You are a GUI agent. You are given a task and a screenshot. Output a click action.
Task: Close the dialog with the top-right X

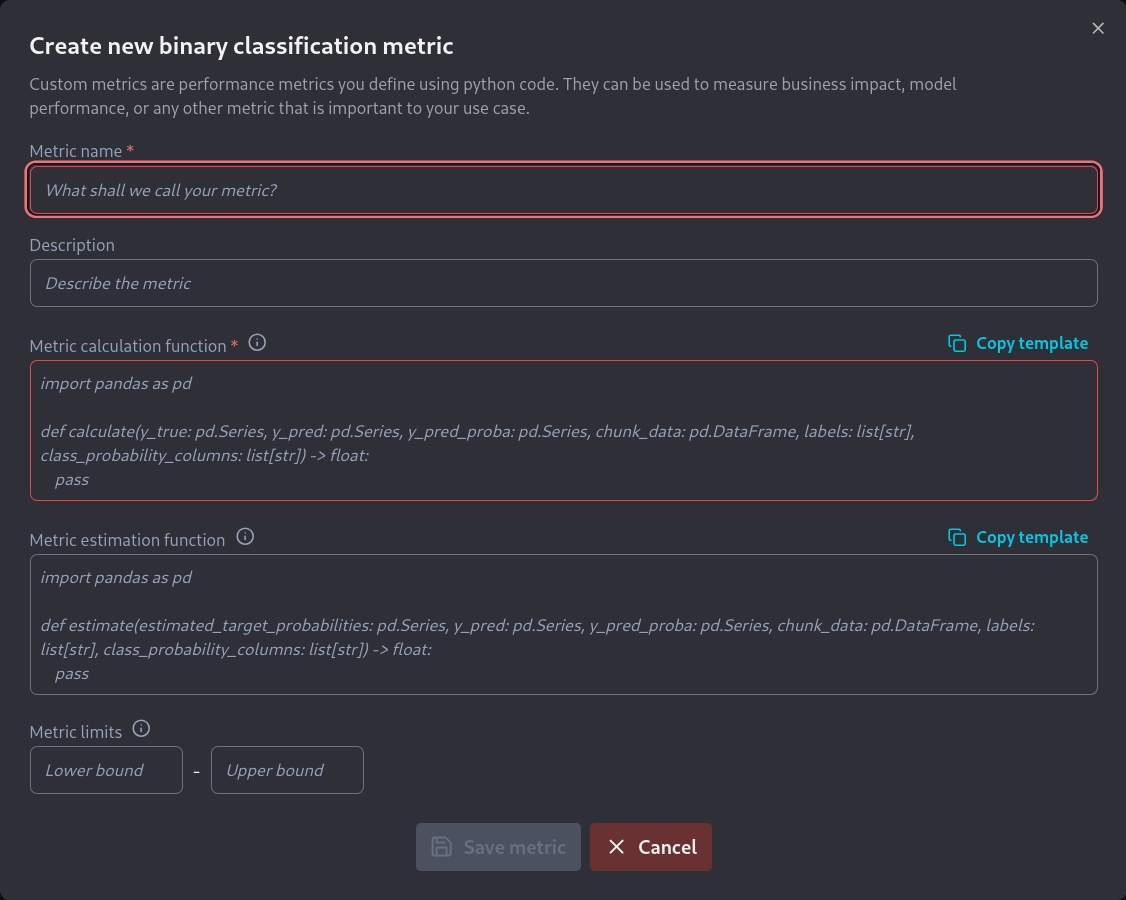(x=1098, y=28)
